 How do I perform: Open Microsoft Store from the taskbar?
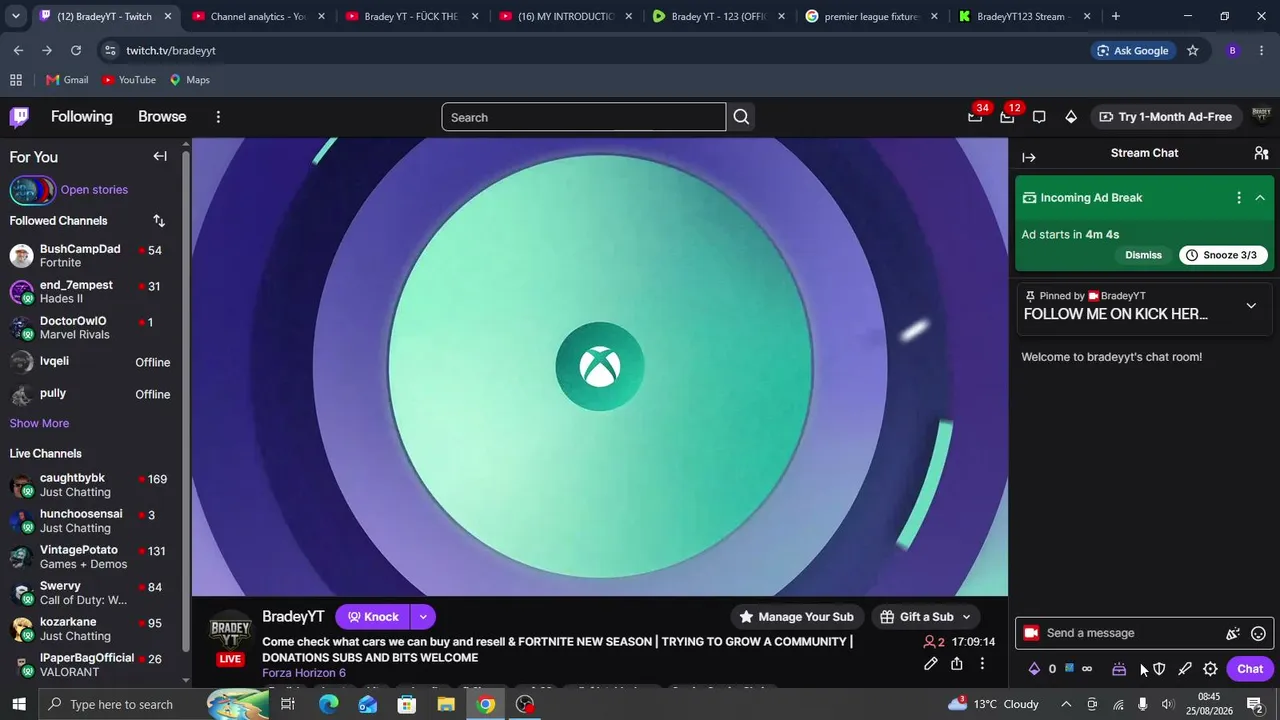[x=407, y=705]
